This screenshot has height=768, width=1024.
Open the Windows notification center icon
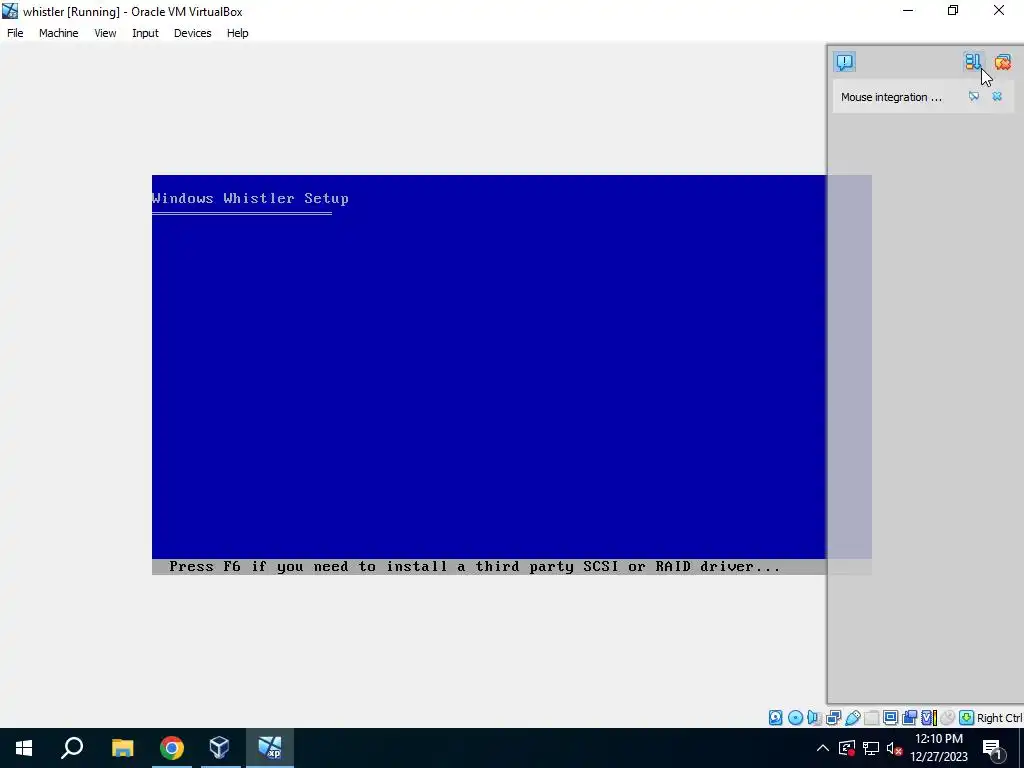click(x=993, y=748)
